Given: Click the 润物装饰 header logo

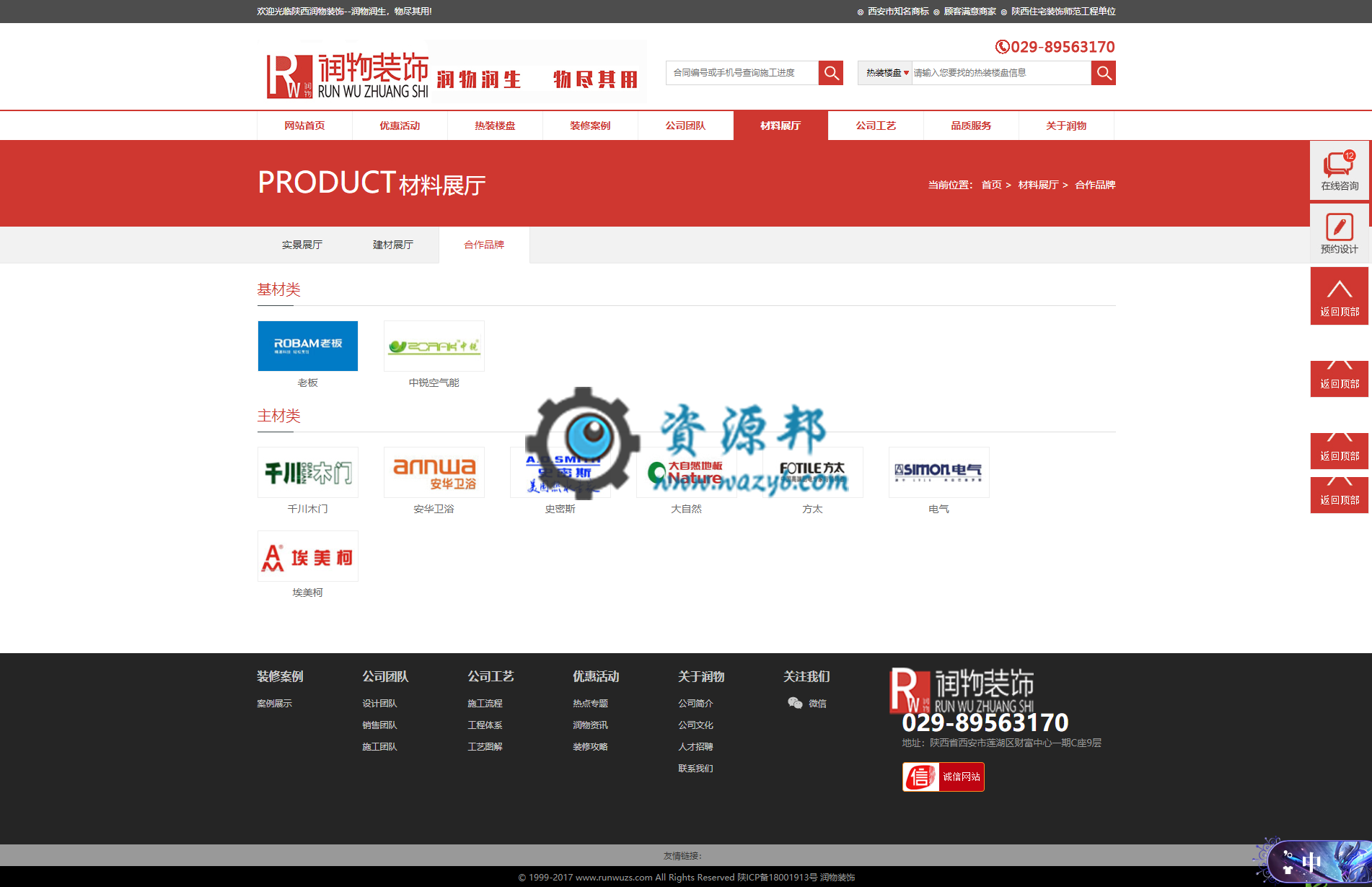Looking at the screenshot, I should 347,75.
